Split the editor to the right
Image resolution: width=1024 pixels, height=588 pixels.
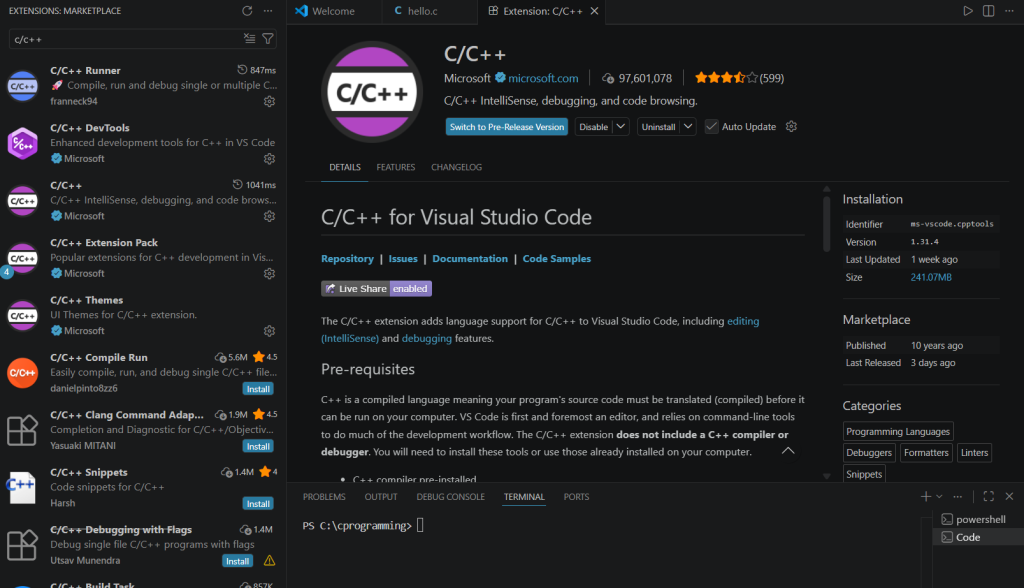989,11
